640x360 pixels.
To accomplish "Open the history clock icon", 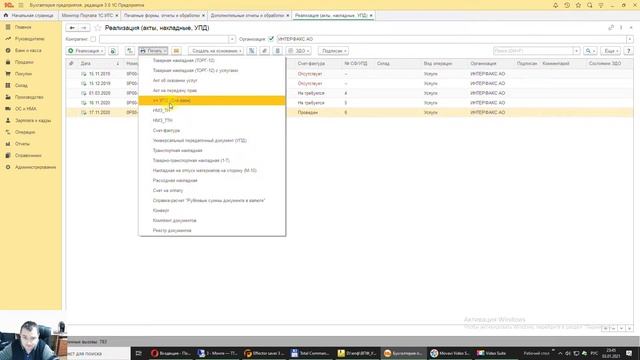I will (567, 5).
